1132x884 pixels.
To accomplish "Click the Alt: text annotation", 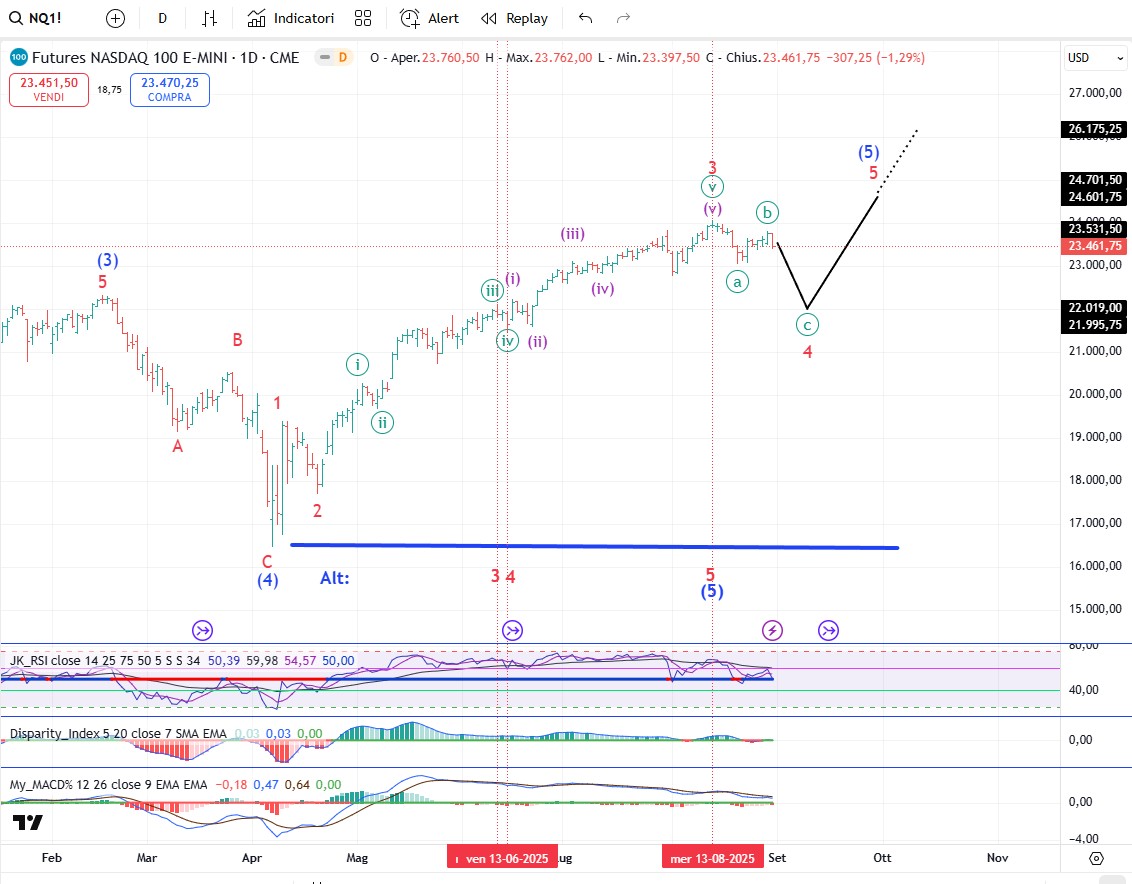I will [x=335, y=578].
